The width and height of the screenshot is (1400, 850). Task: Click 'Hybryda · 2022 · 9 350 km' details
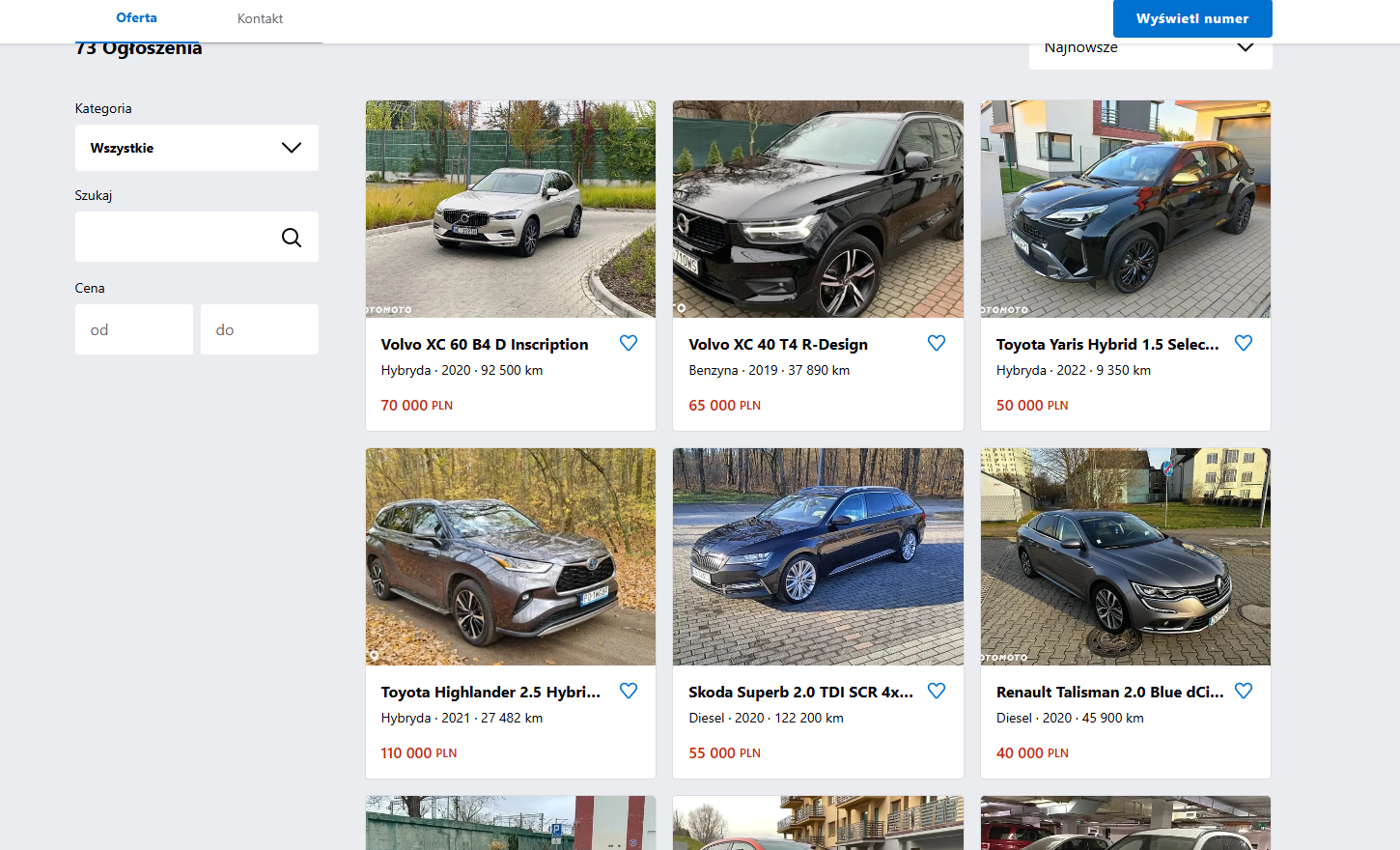click(1074, 371)
